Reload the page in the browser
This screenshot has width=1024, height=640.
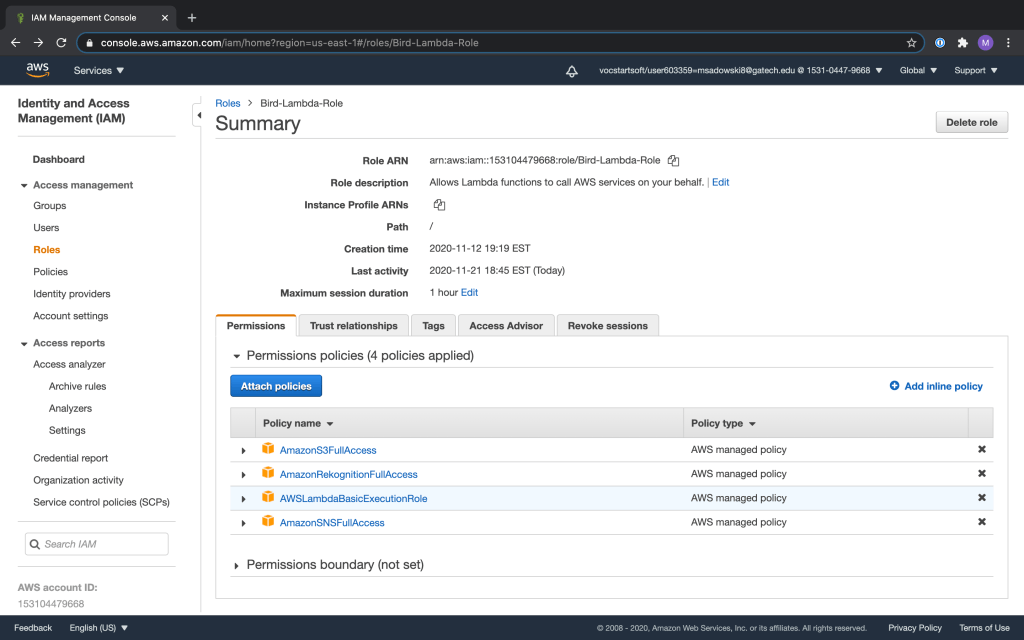click(x=61, y=43)
